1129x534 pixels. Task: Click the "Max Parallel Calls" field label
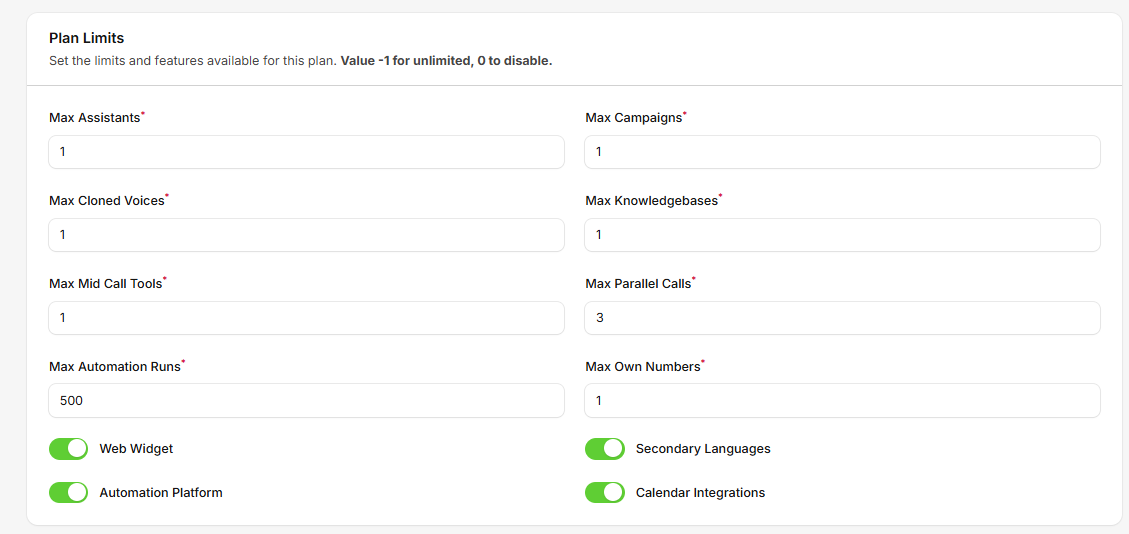coord(637,284)
